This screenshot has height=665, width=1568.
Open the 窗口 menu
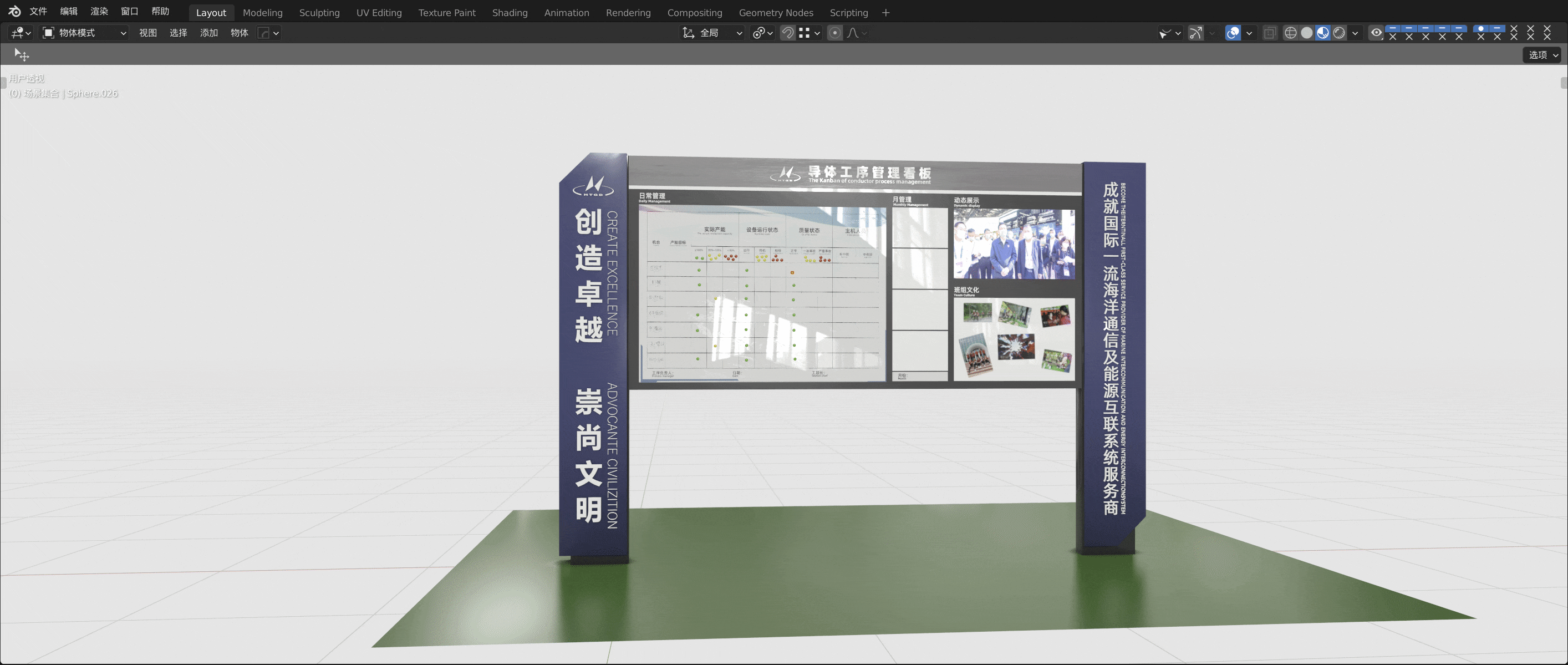click(x=130, y=12)
